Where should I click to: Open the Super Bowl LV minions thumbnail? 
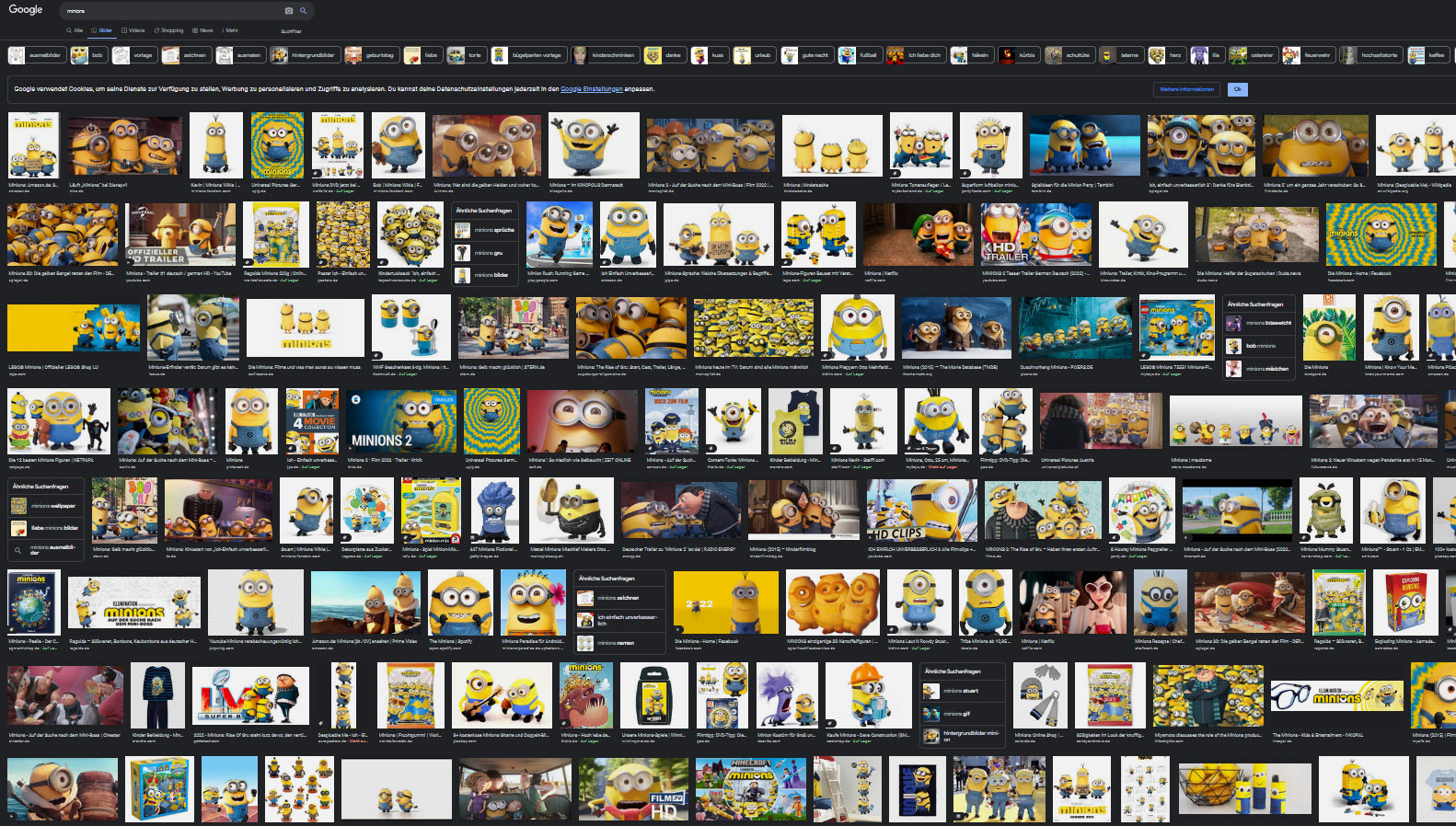pyautogui.click(x=250, y=696)
